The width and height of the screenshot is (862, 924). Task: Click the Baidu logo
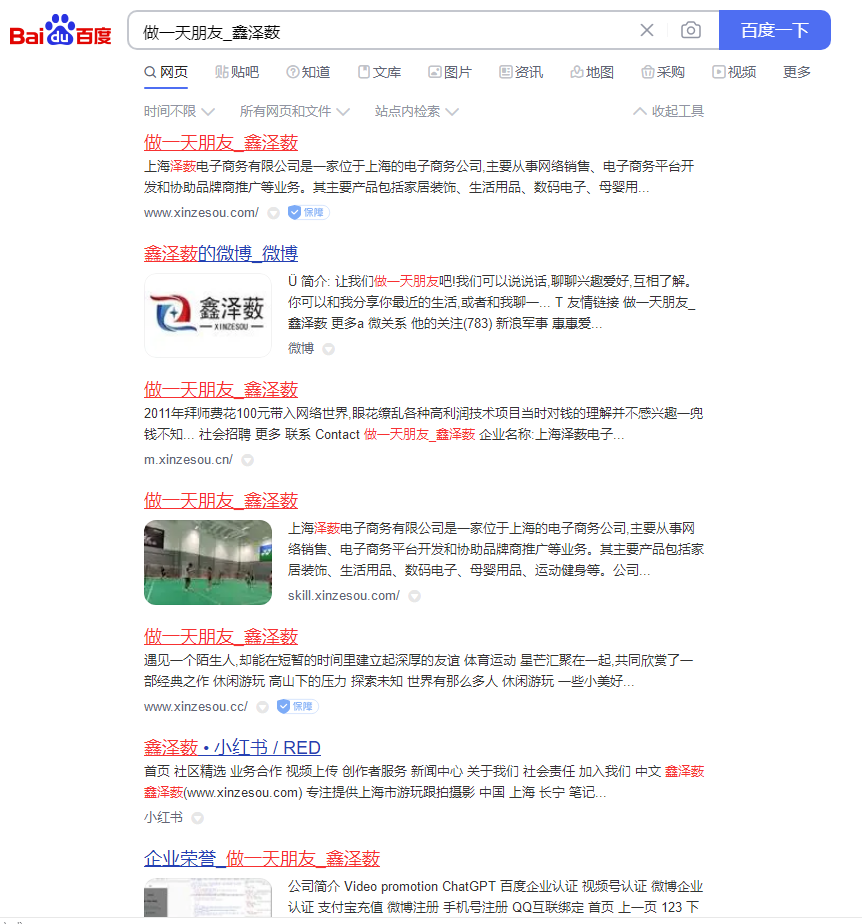60,30
